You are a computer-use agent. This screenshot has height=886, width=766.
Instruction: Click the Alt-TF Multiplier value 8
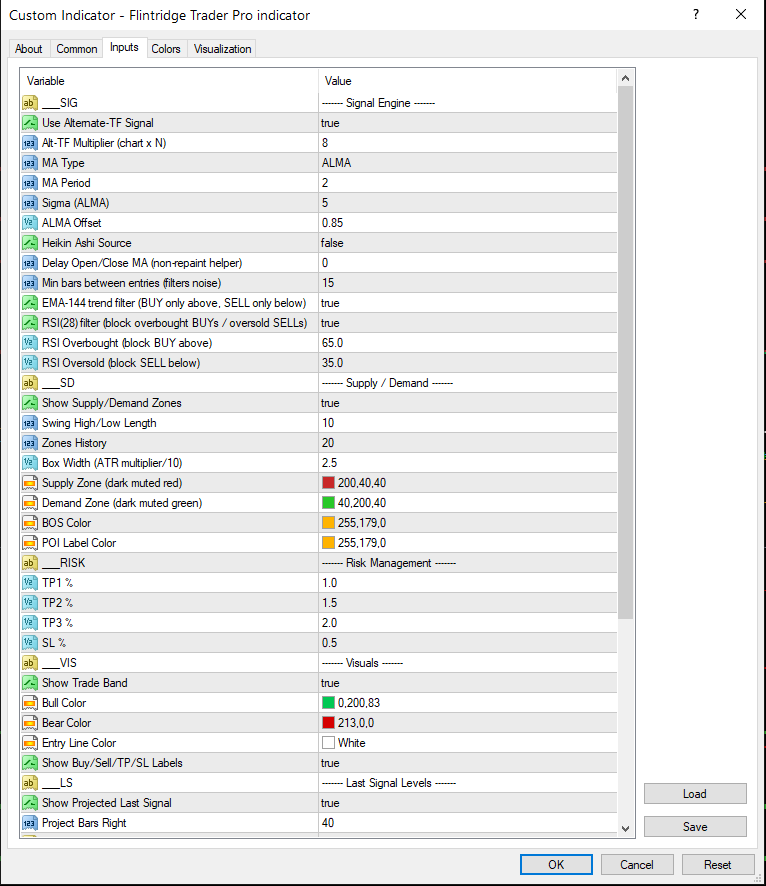click(x=325, y=143)
